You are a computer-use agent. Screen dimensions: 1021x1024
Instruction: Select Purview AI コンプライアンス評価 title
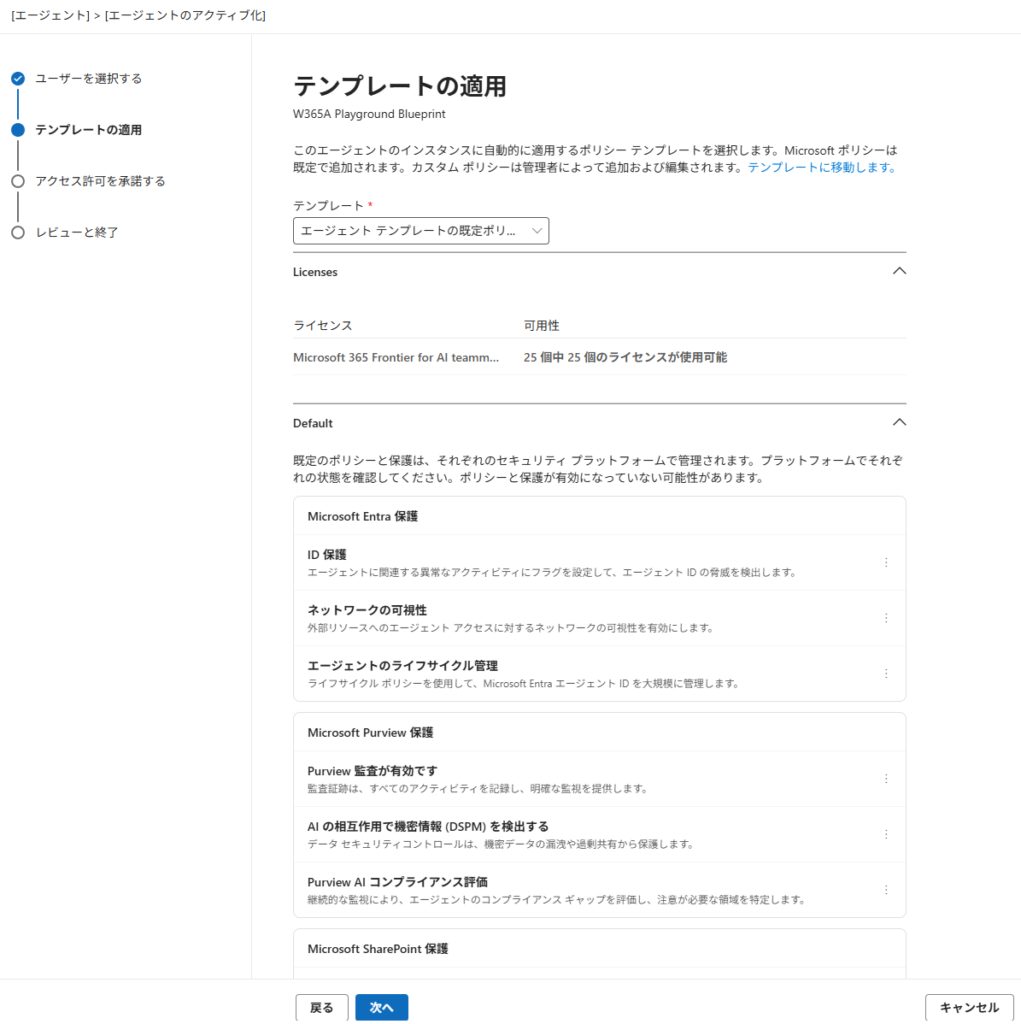397,882
